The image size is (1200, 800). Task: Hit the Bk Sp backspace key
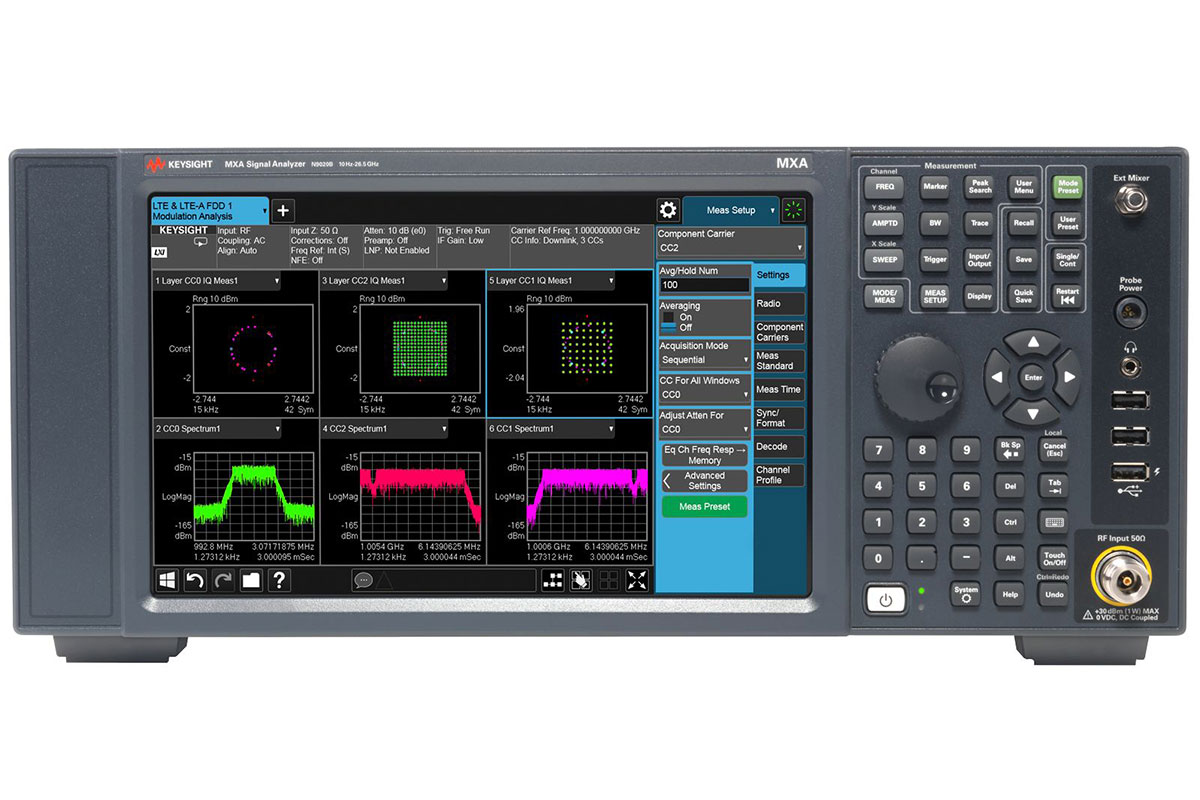tap(1010, 448)
